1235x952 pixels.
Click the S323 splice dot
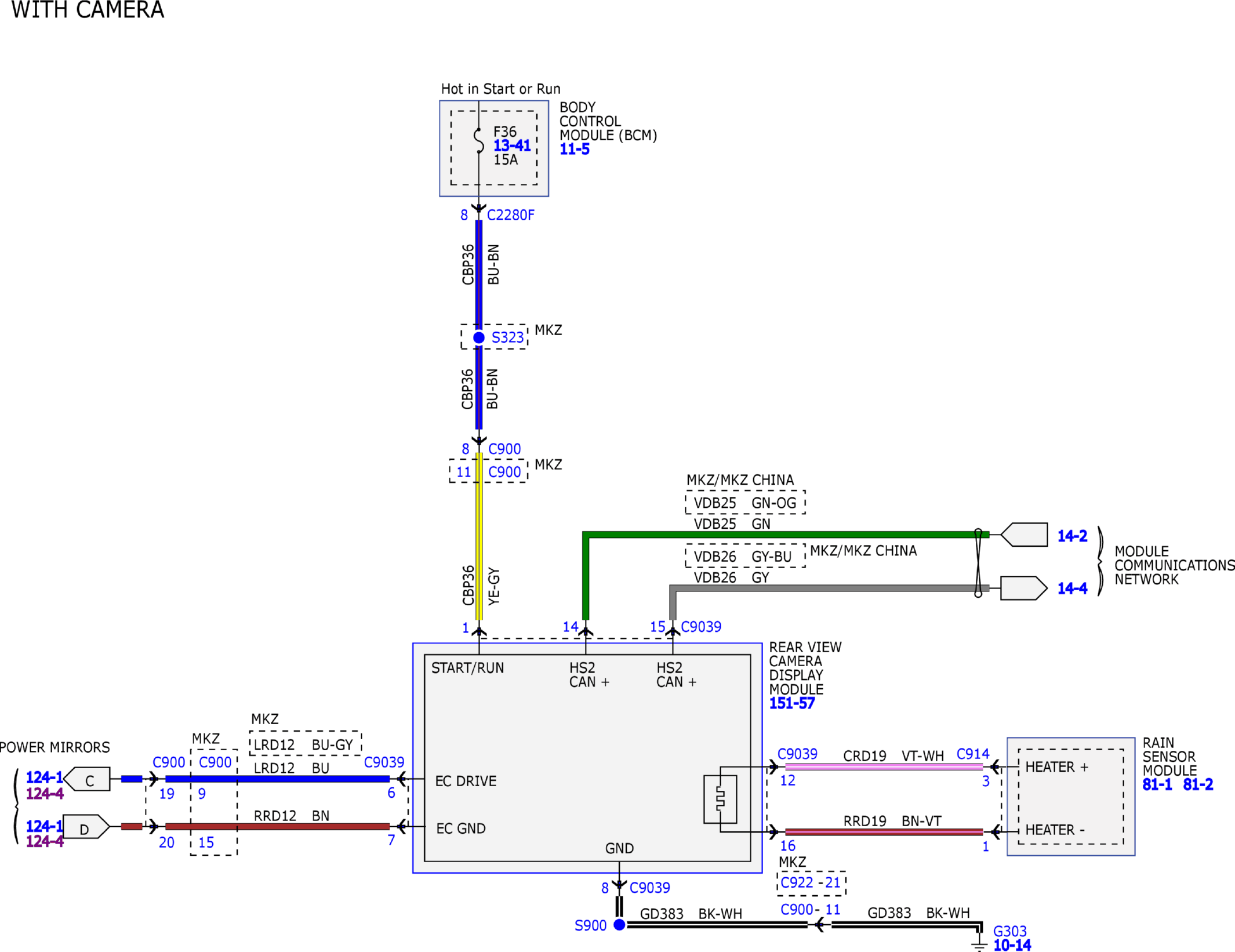478,337
